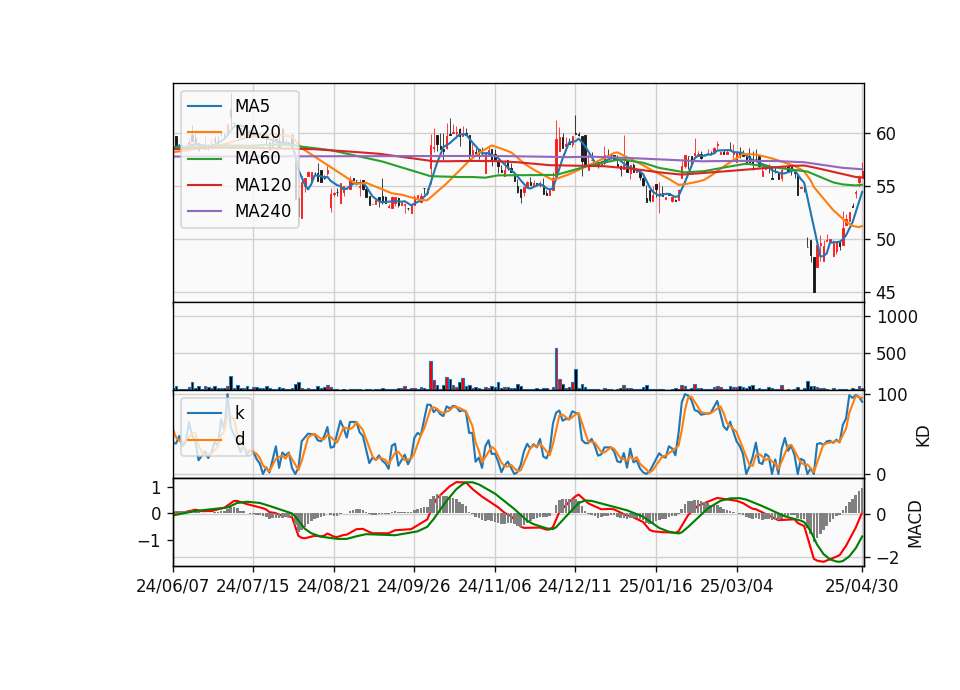Click the 24/09/26 date axis label
Viewport: 960px width, 690px height.
(x=414, y=586)
